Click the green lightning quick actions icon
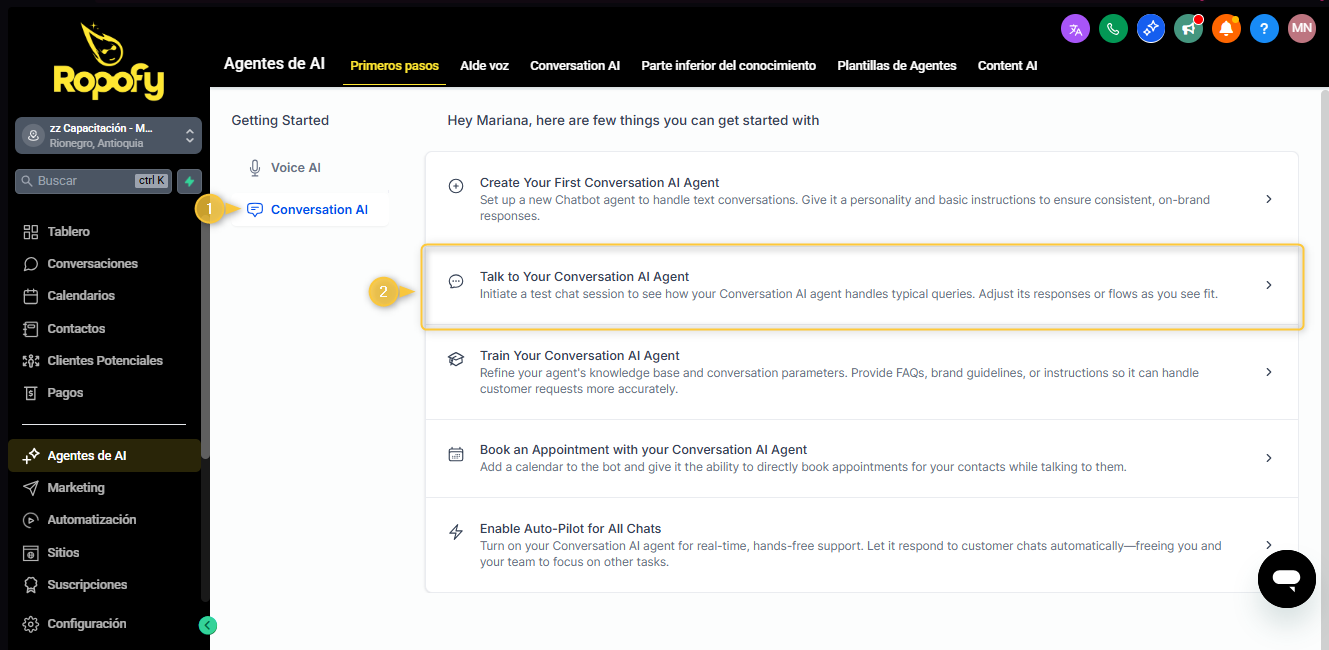 [189, 181]
